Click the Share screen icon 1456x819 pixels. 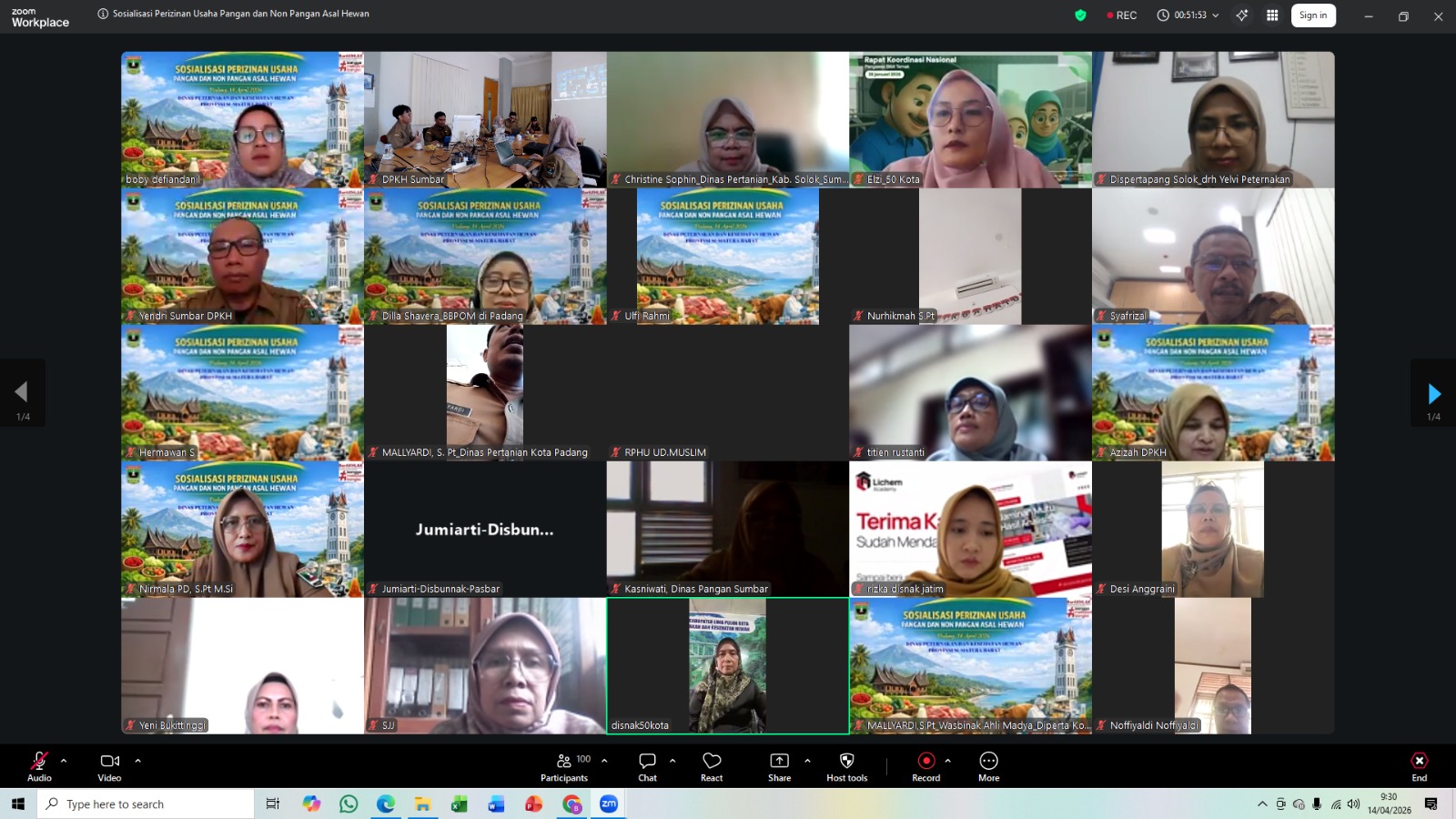(779, 765)
